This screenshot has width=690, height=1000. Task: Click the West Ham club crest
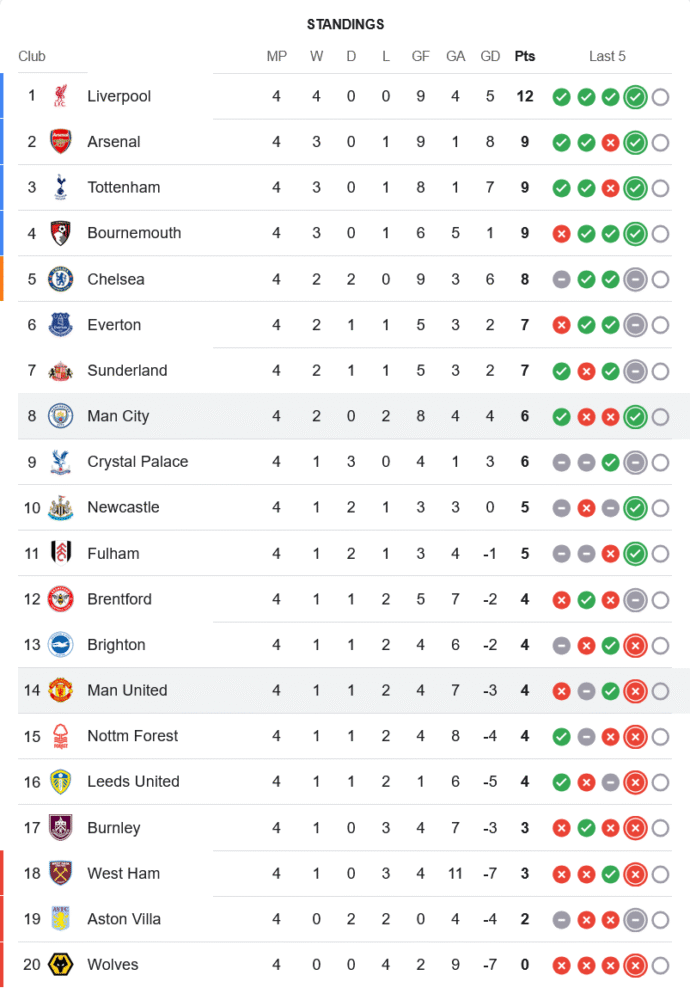(x=61, y=873)
